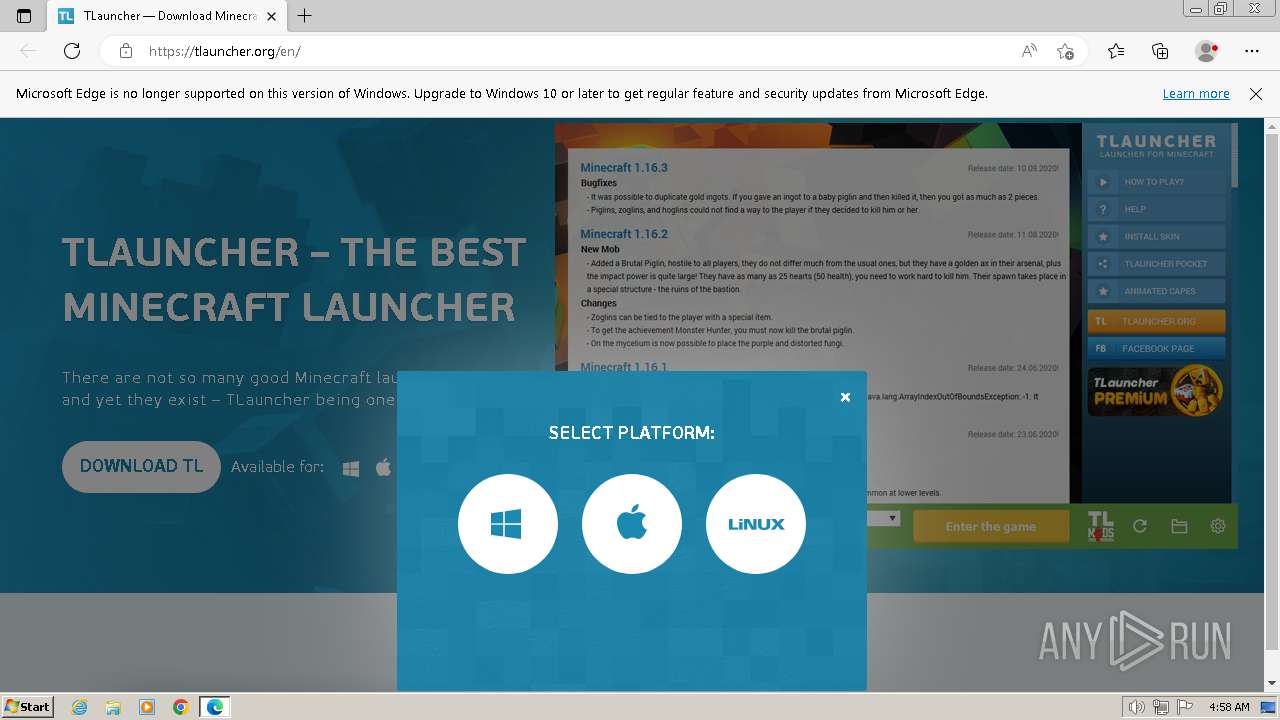Click the 4:58 AM clock

[1229, 707]
